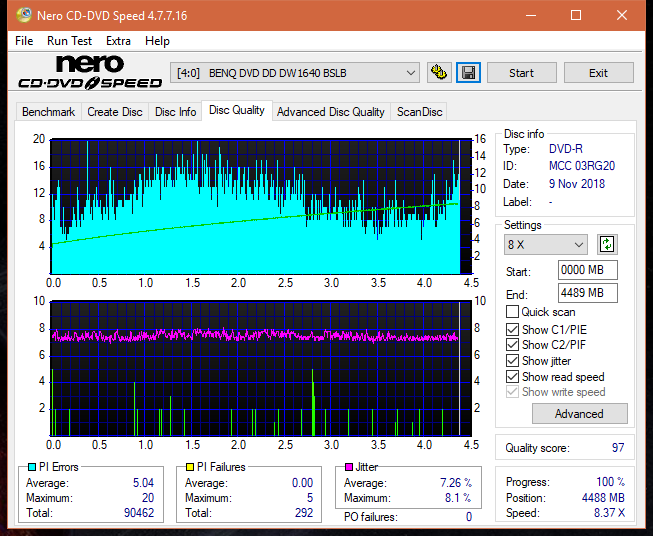Click the Start position 0000 MB field
Screen dimensions: 653x536
click(x=587, y=270)
